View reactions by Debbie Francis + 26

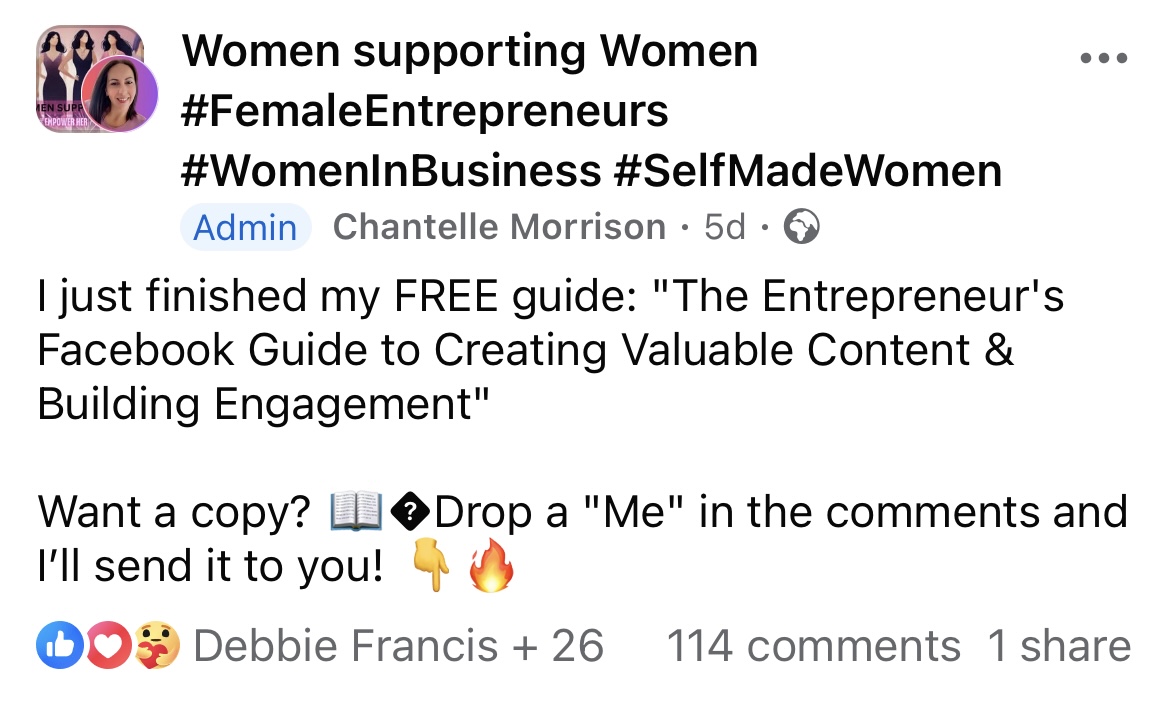point(398,646)
